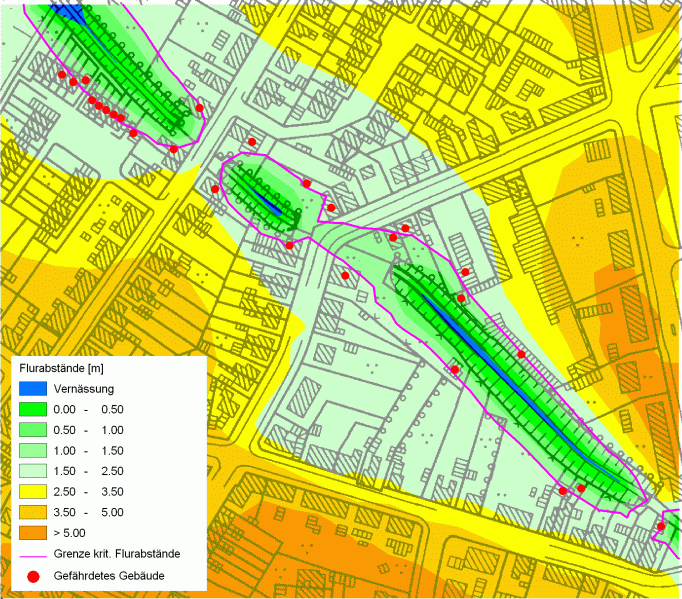Screen dimensions: 682x599
Task: Click the 0.50 - 1.00 legend color box
Action: coord(34,430)
